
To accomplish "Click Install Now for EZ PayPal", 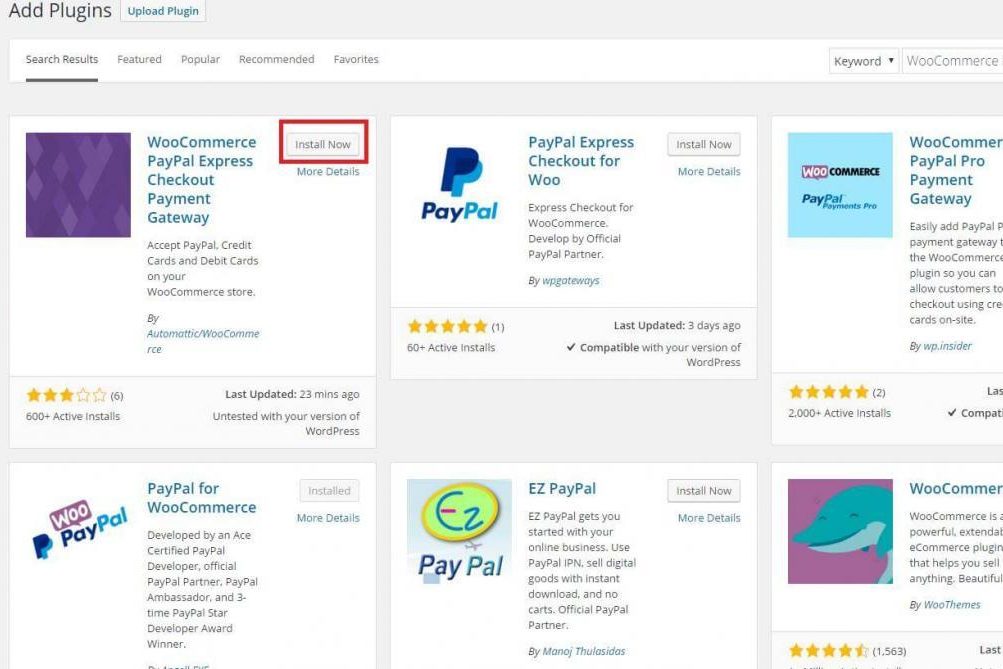I will pyautogui.click(x=704, y=491).
